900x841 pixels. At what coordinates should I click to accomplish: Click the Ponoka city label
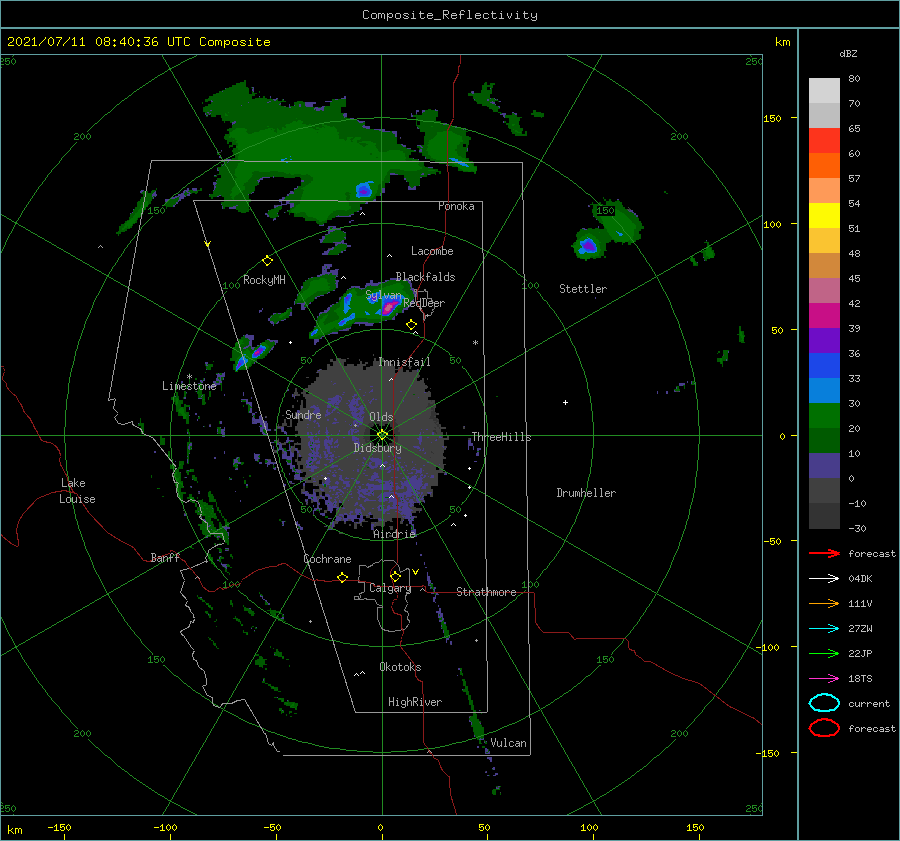tap(456, 206)
